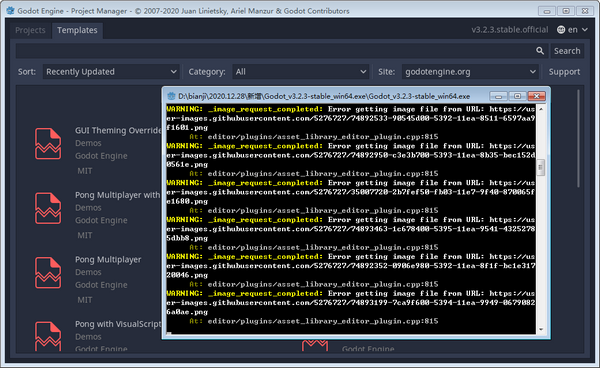Click Demos category under Pong Multiplayer with
Screen dimensions: 600x368
(x=88, y=208)
